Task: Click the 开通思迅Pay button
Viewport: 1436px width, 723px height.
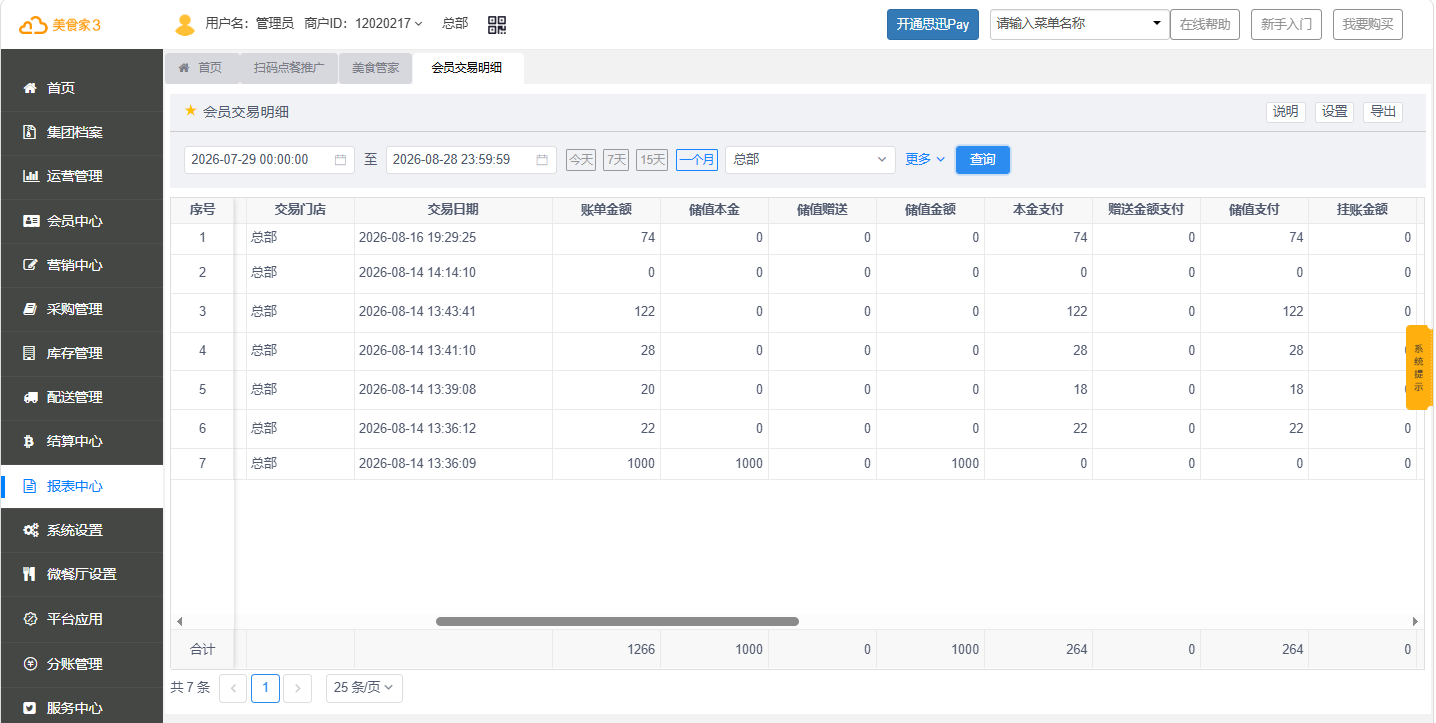Action: (933, 25)
